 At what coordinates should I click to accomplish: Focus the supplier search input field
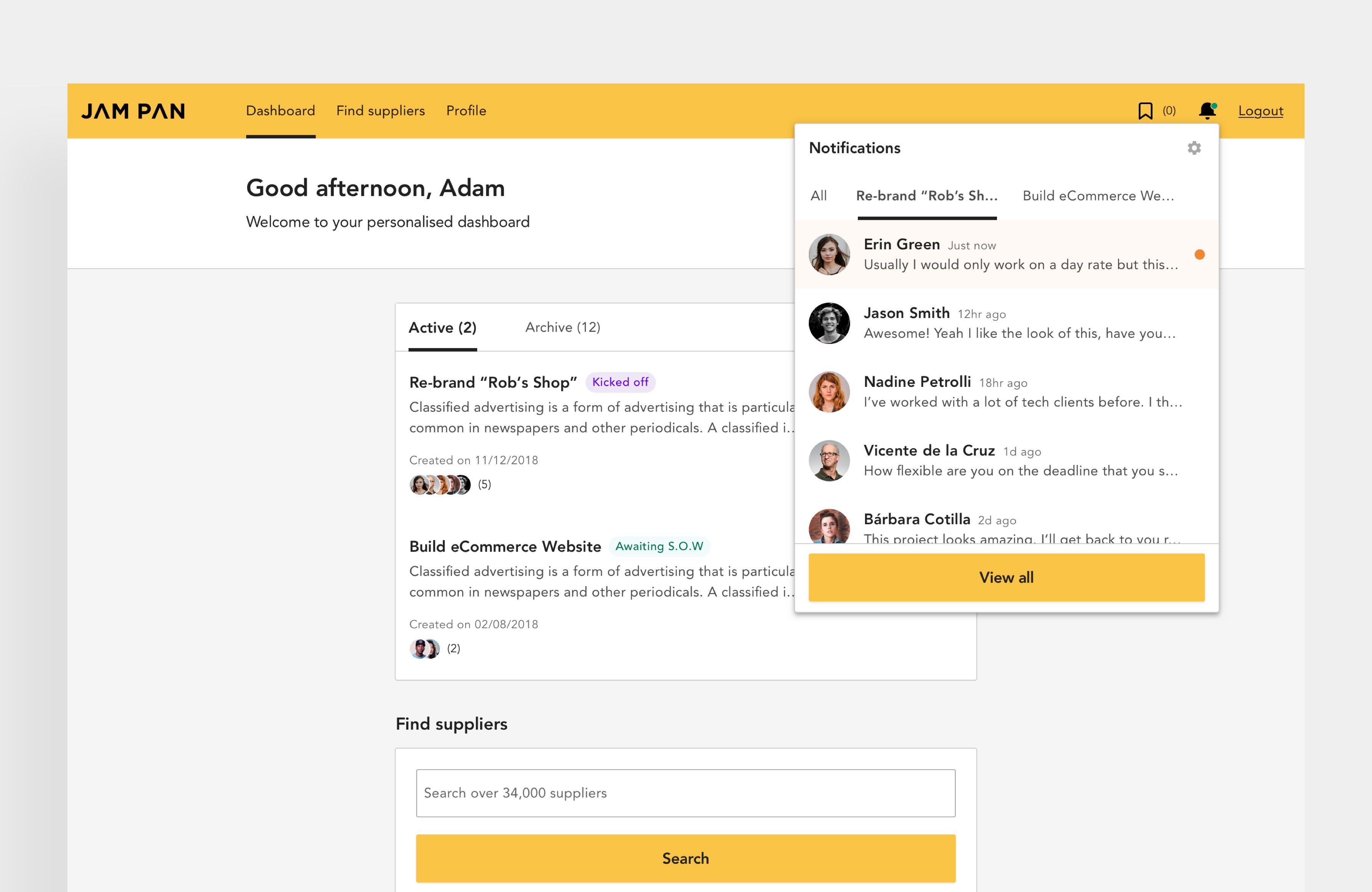(x=685, y=793)
